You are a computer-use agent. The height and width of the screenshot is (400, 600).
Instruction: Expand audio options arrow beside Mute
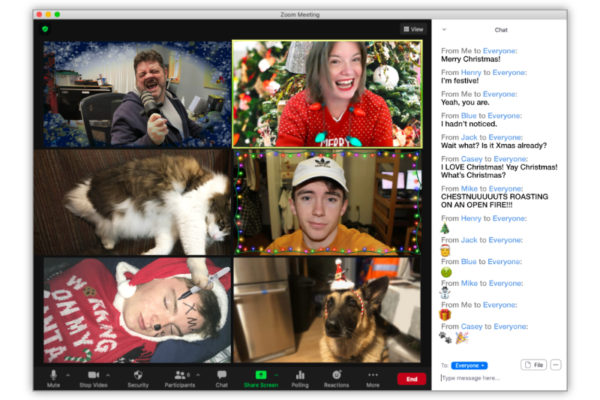pos(68,375)
